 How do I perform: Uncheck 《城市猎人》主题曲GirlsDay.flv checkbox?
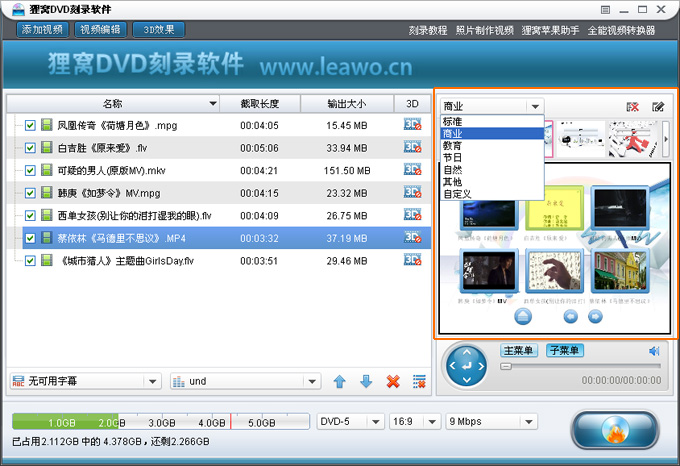pos(30,261)
